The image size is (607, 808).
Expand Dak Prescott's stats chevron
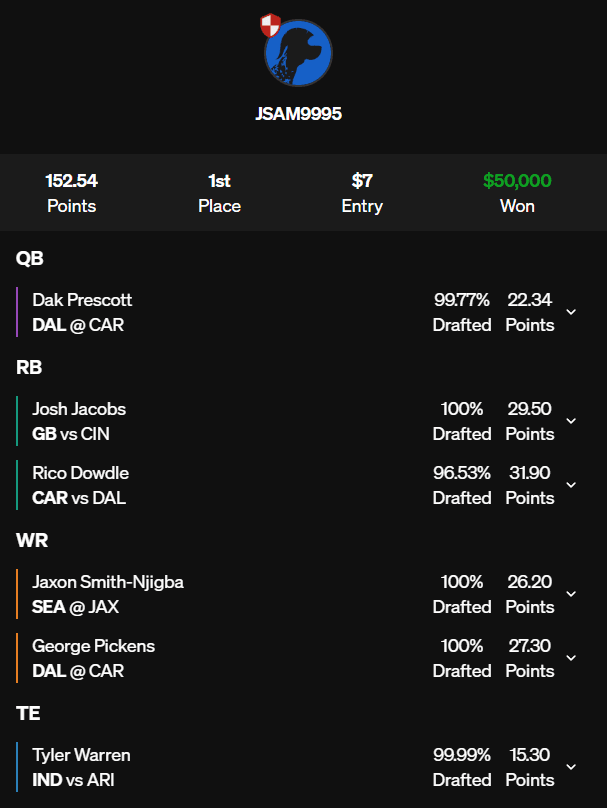(x=571, y=312)
